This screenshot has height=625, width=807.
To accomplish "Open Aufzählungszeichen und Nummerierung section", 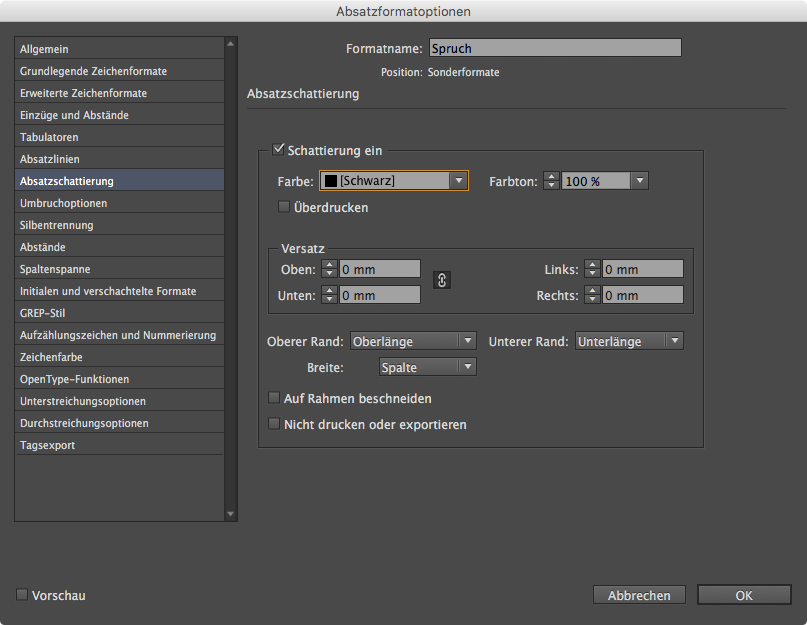I will pyautogui.click(x=119, y=335).
